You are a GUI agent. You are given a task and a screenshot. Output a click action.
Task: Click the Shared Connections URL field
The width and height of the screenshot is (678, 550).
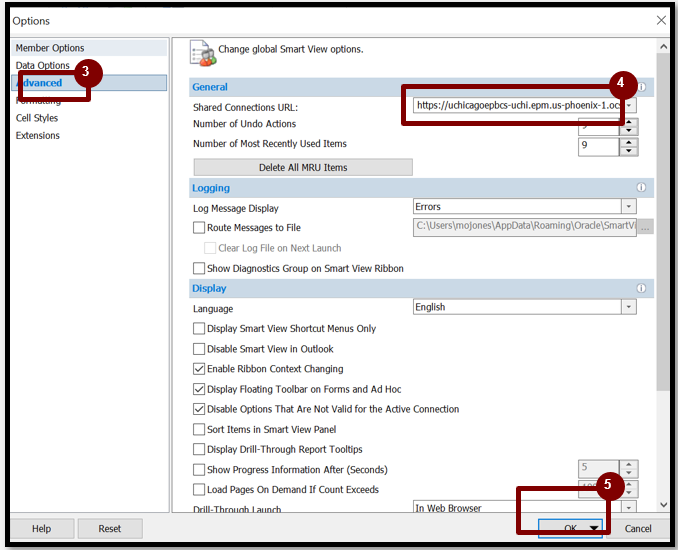[x=518, y=105]
